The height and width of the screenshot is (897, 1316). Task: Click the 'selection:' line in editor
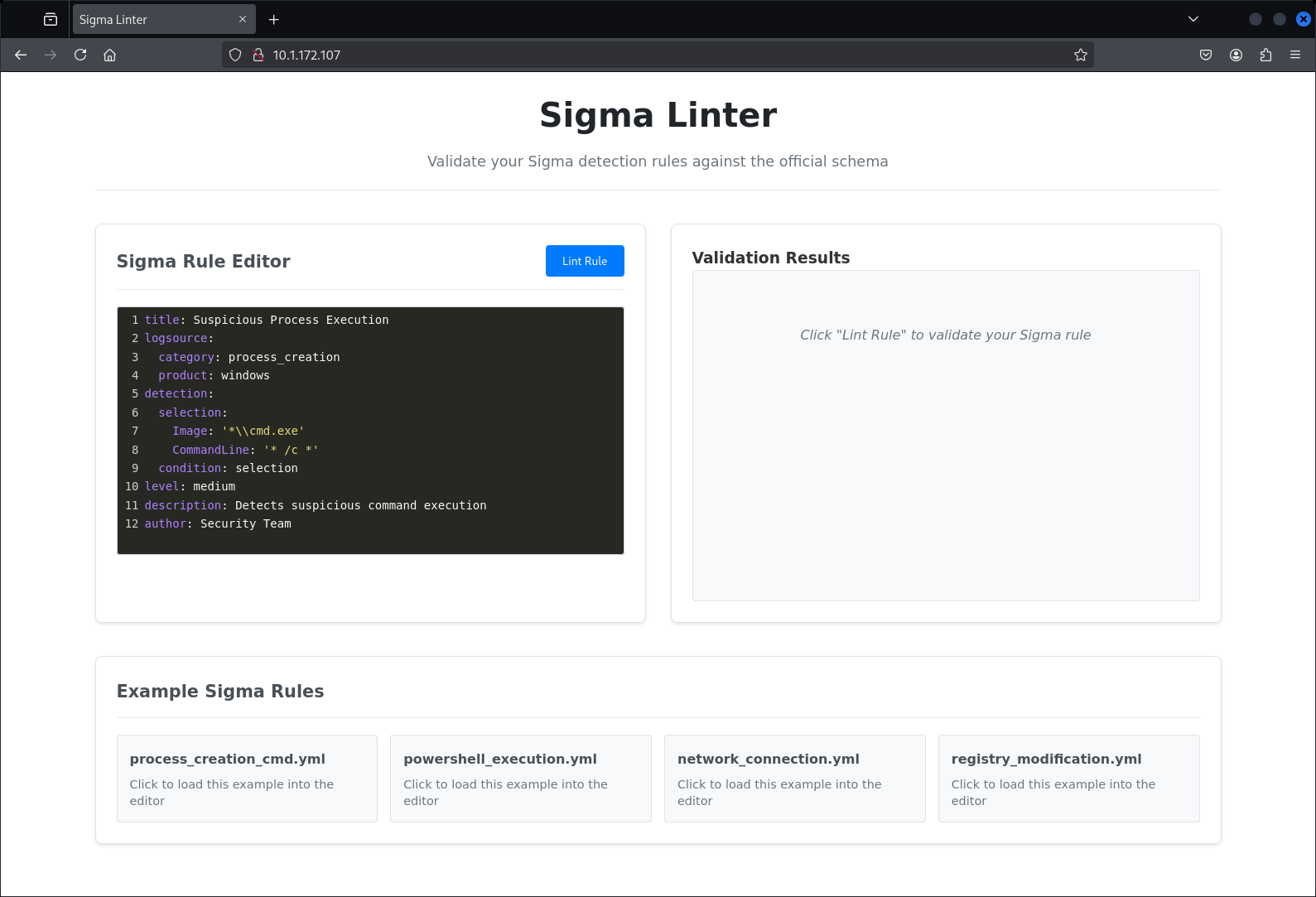[193, 412]
